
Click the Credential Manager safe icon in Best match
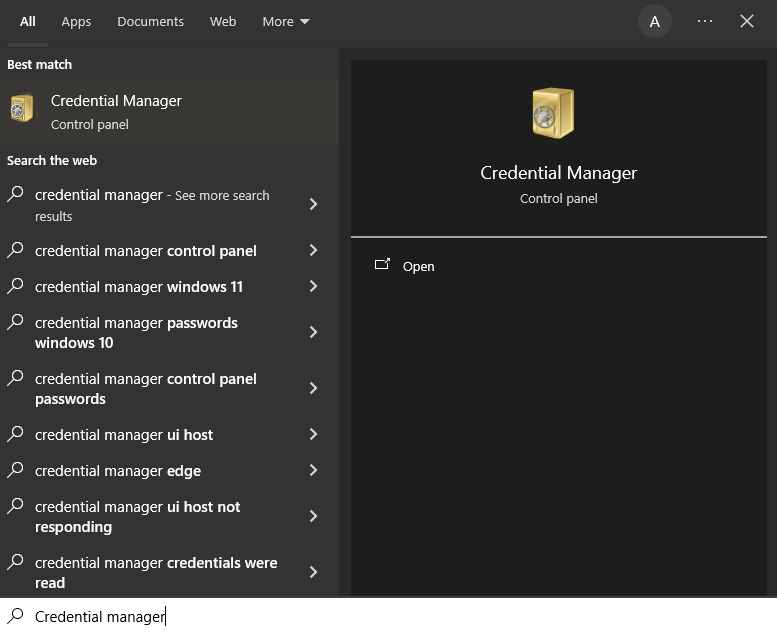point(22,108)
